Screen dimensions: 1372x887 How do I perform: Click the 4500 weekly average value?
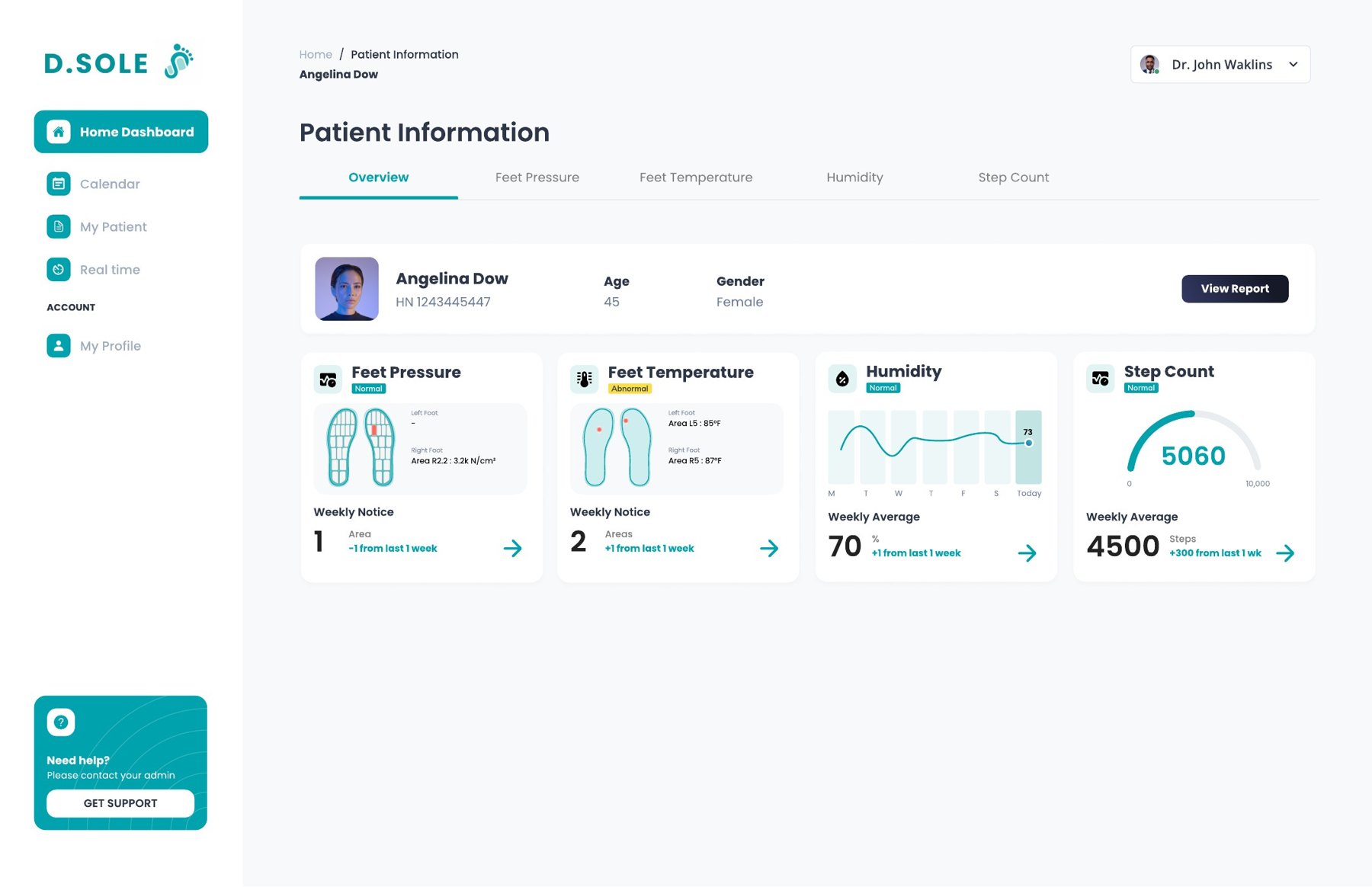1123,546
